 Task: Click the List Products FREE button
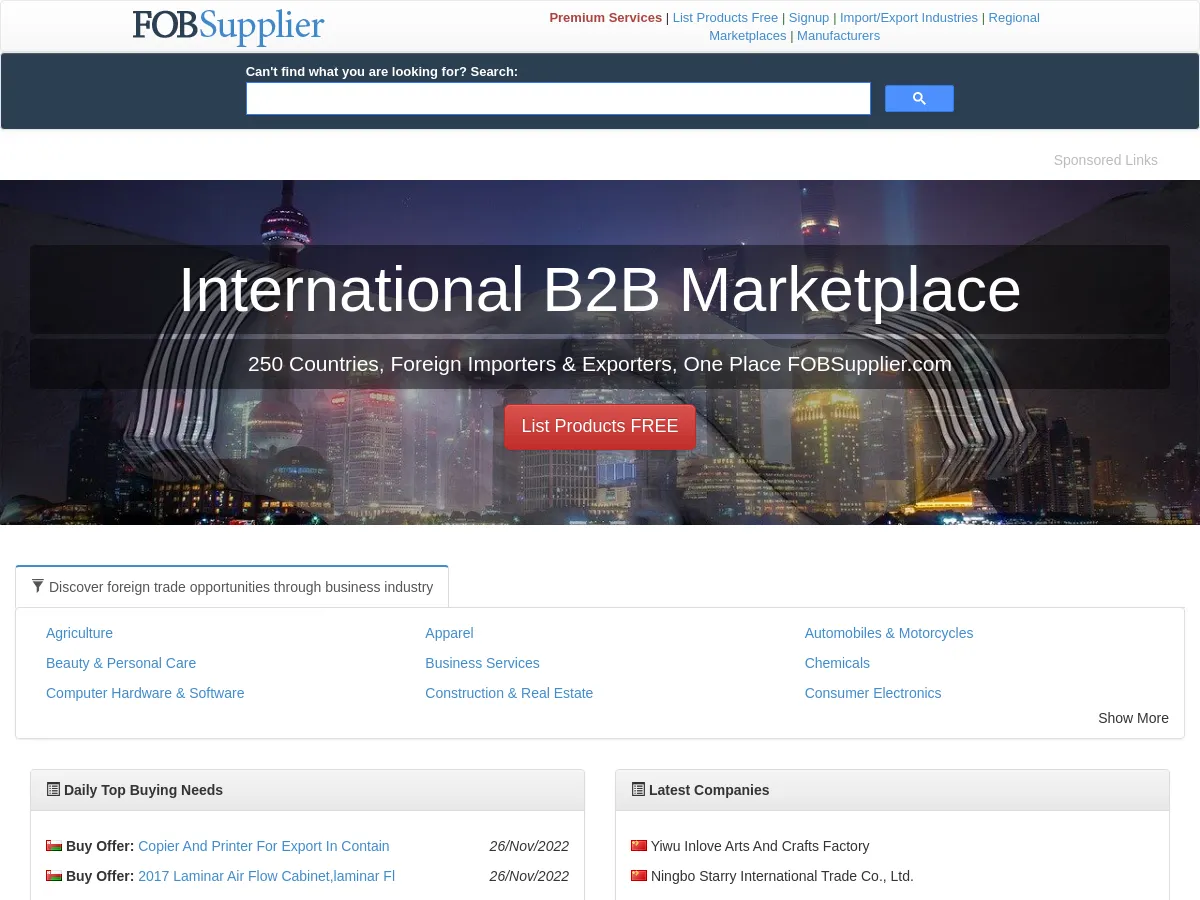600,427
